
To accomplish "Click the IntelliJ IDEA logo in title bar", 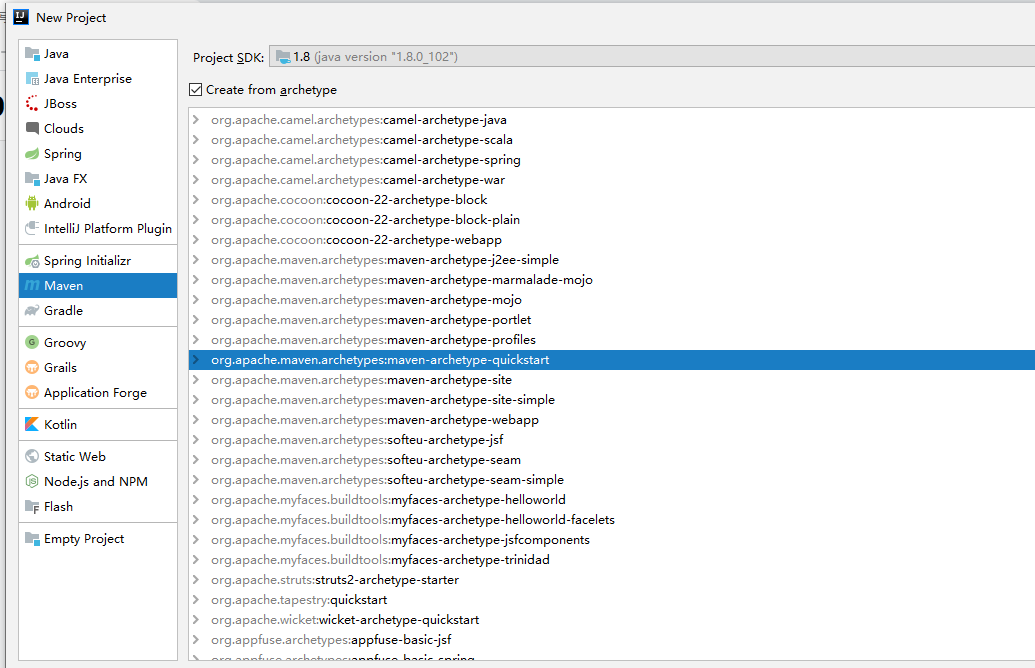I will (x=21, y=17).
